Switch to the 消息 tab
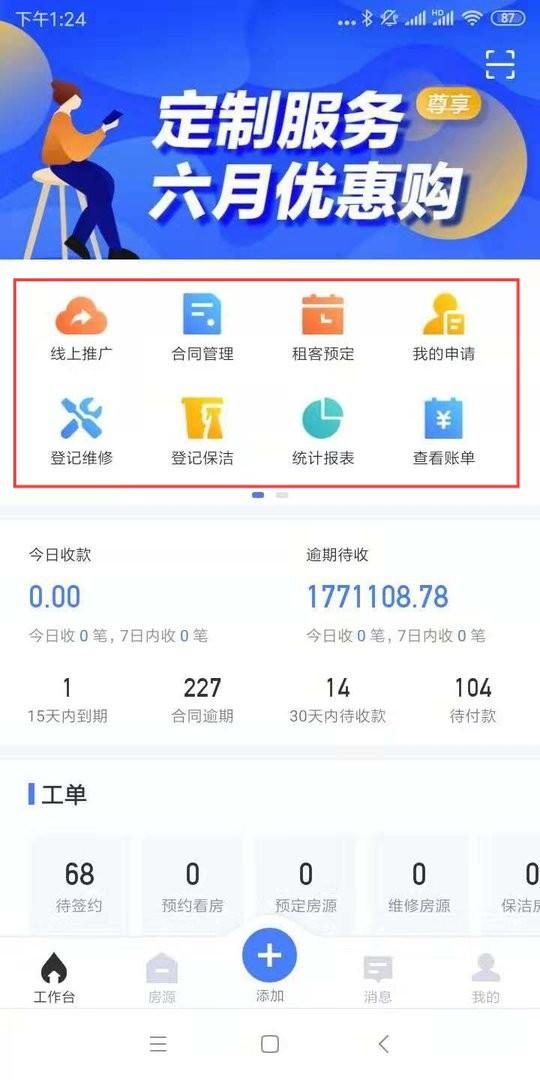The image size is (540, 1080). point(377,978)
